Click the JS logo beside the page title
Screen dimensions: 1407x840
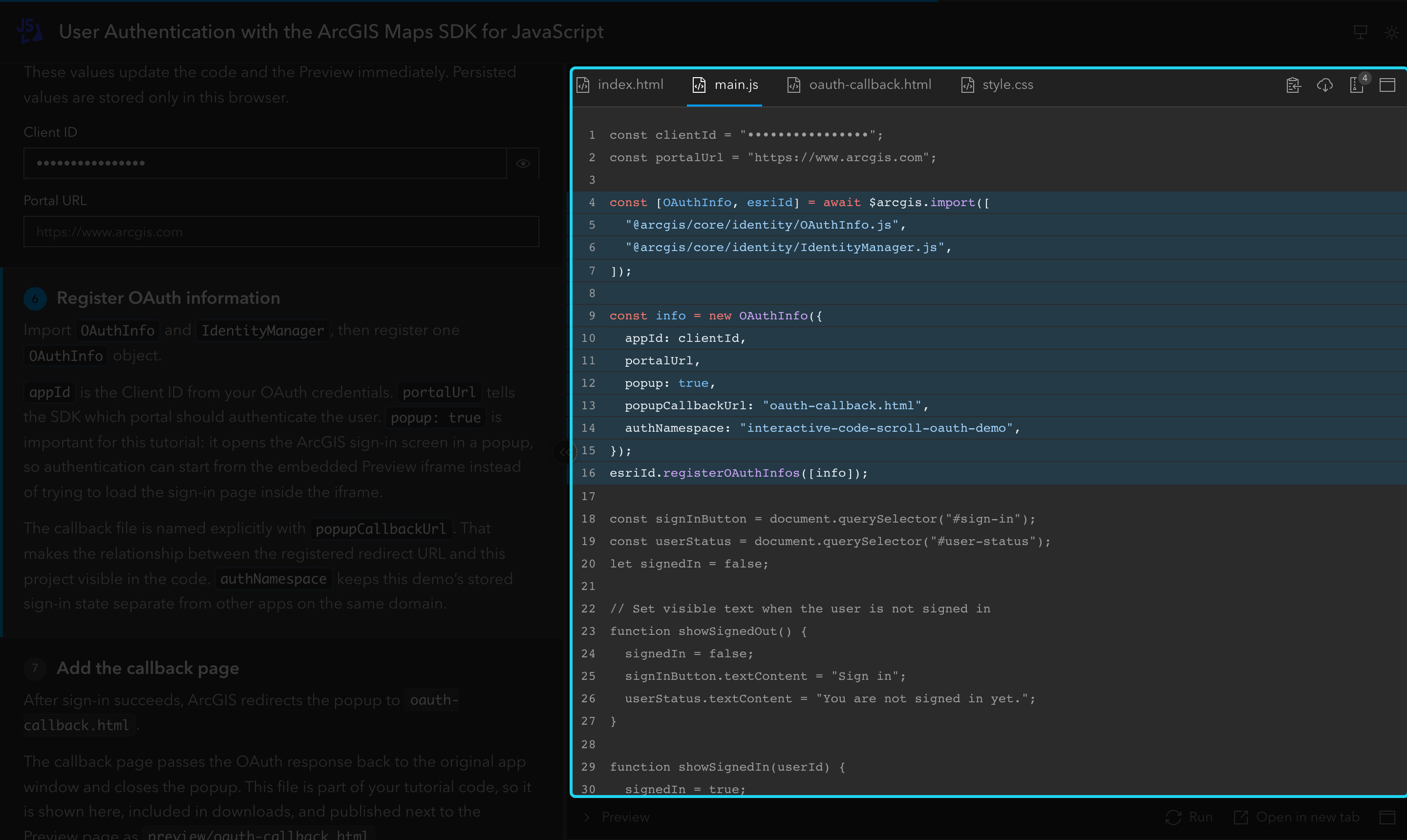pyautogui.click(x=29, y=31)
